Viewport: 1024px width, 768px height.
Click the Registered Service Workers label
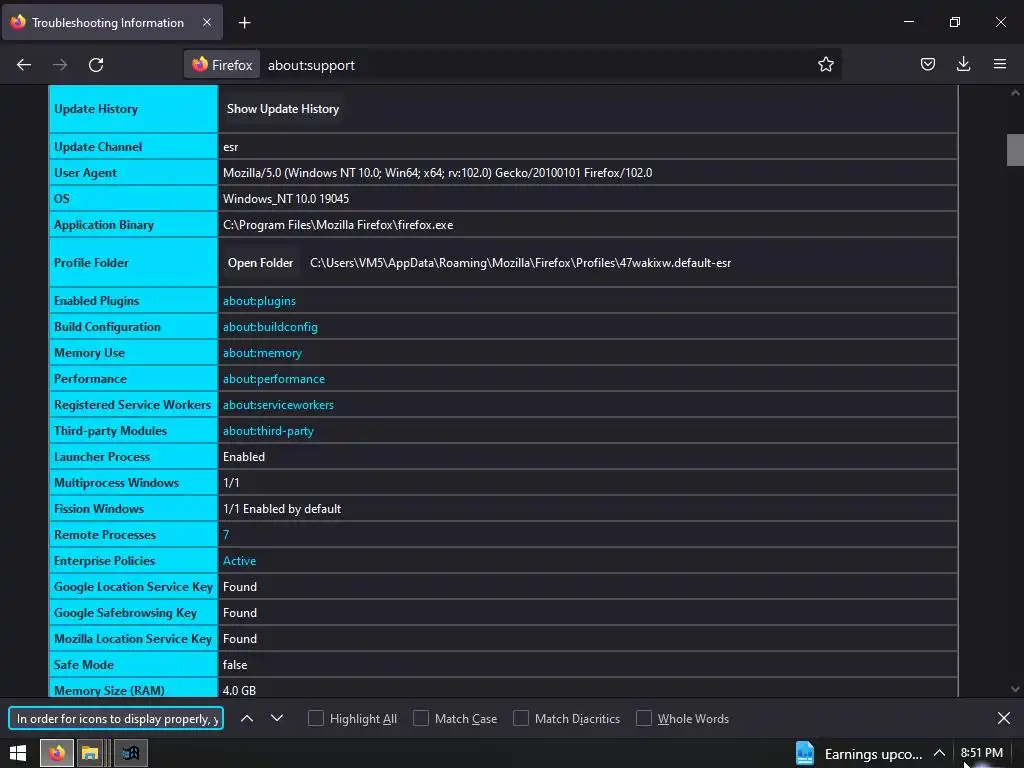(x=133, y=405)
